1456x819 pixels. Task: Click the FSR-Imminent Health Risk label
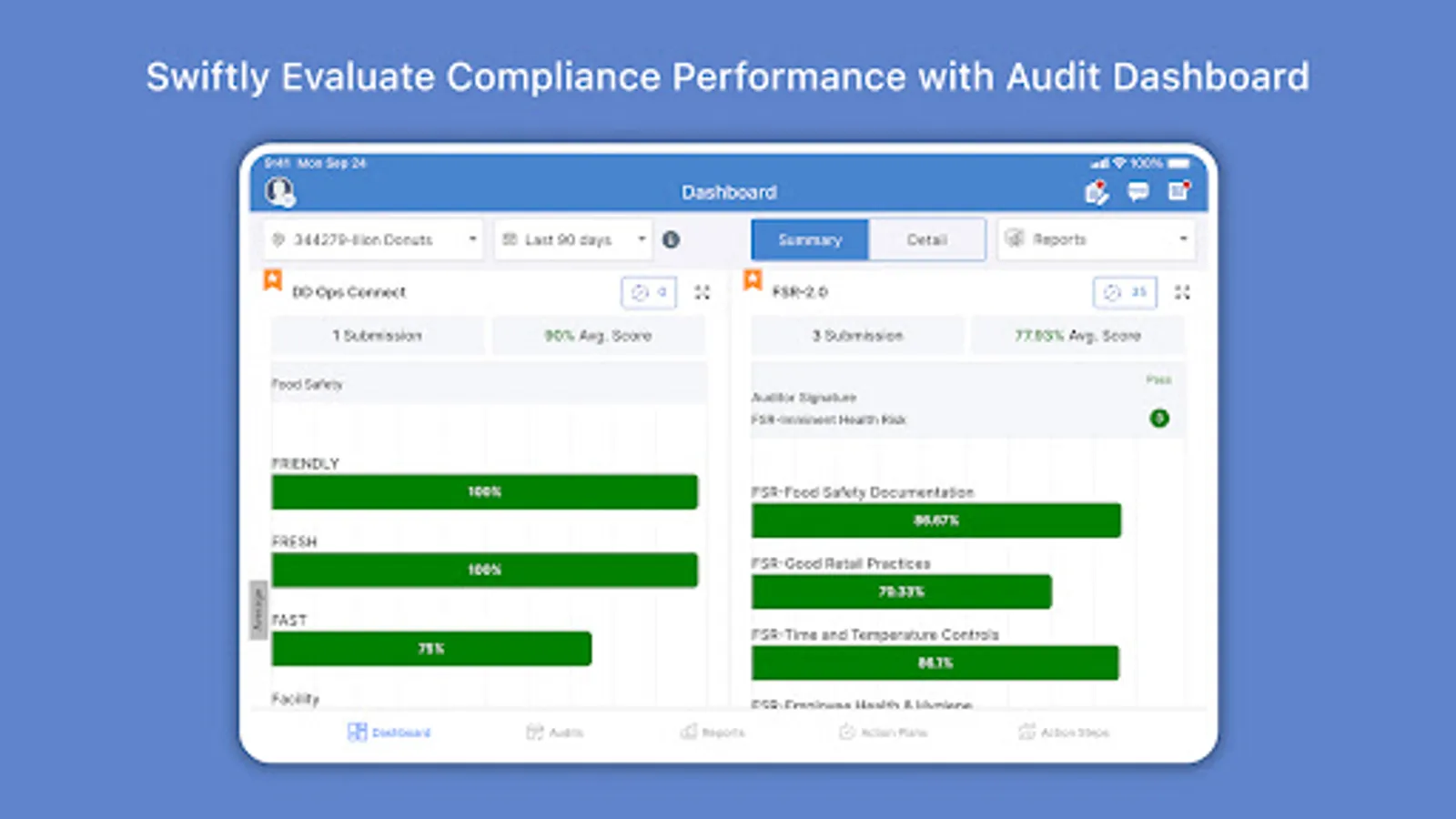click(x=828, y=420)
